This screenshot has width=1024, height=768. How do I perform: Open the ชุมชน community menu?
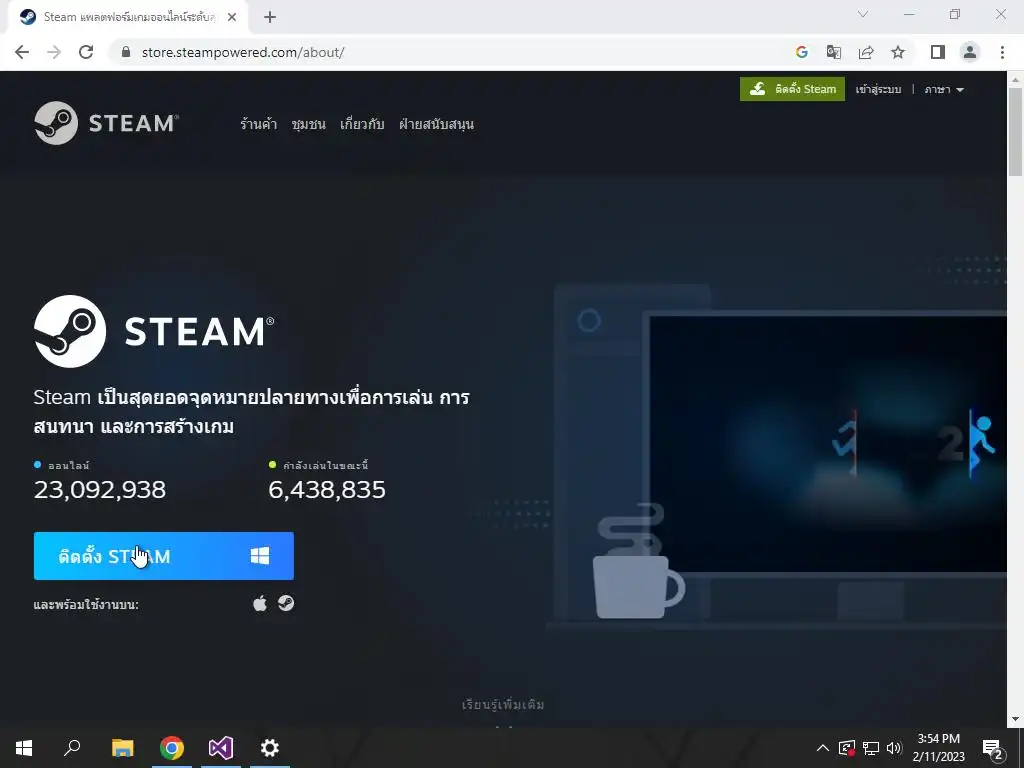coord(308,124)
